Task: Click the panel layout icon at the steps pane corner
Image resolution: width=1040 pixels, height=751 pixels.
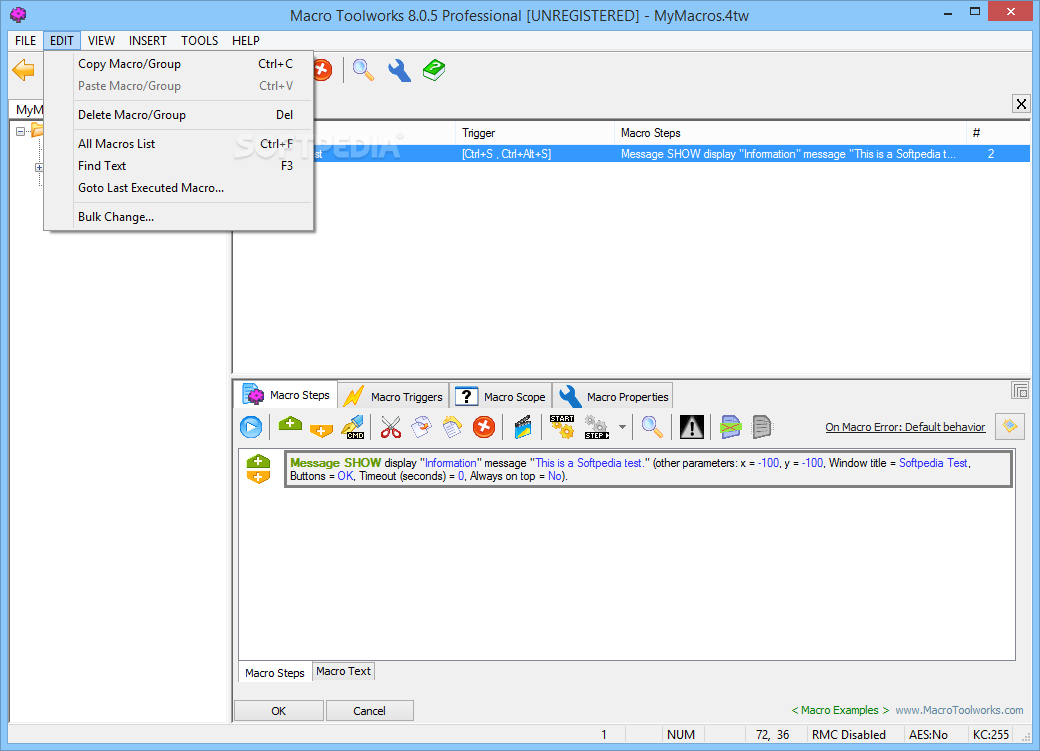Action: pyautogui.click(x=1019, y=390)
